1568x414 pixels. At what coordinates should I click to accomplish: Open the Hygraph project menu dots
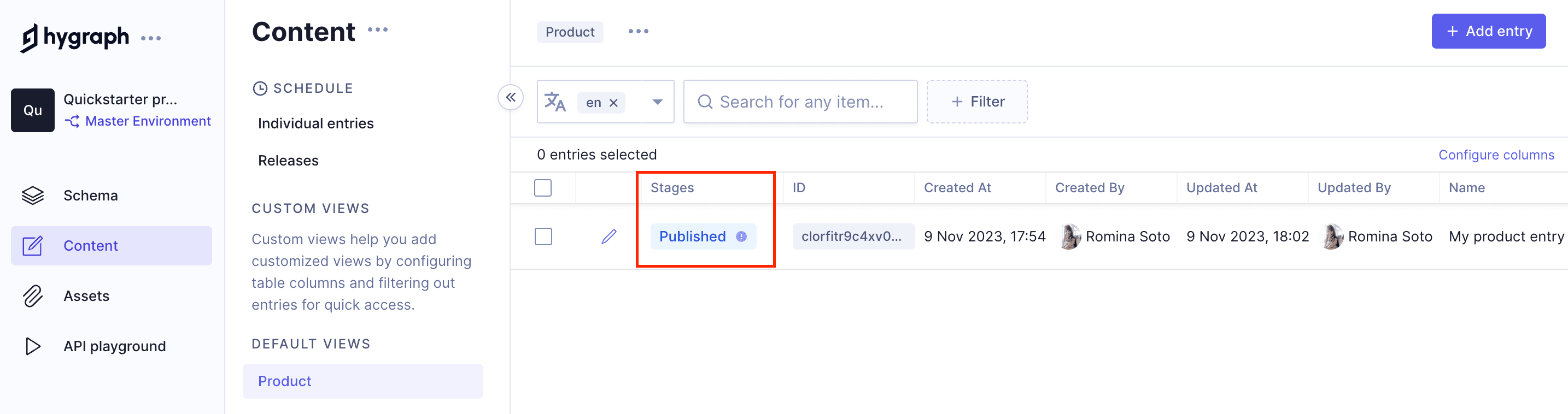(x=150, y=38)
